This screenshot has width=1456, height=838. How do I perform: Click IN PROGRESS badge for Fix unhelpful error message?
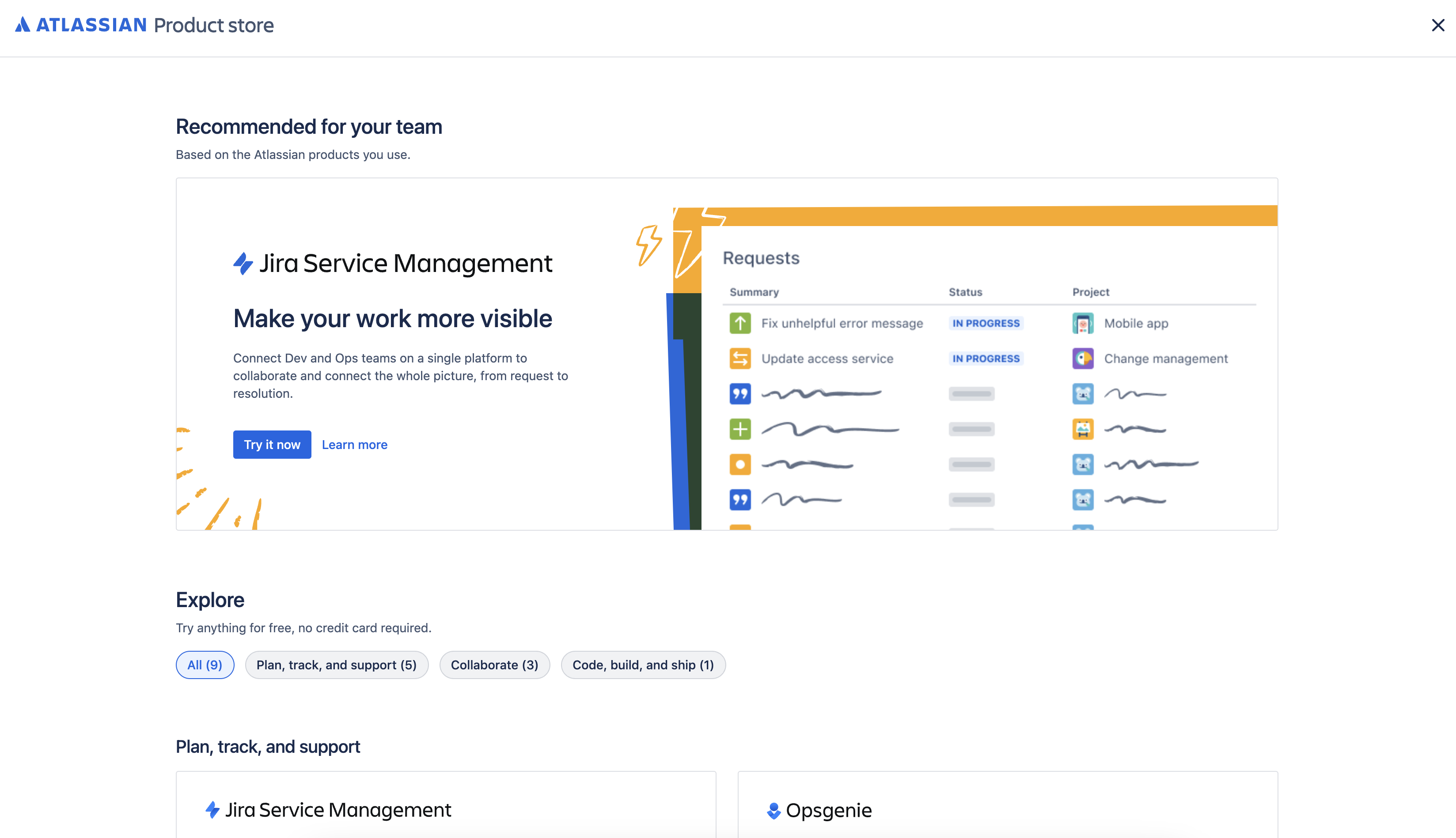point(986,324)
